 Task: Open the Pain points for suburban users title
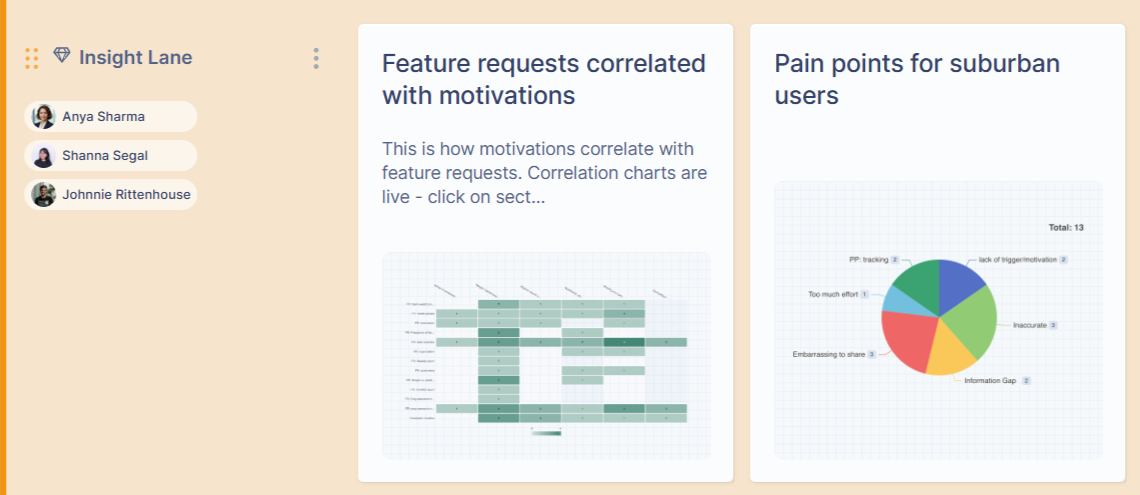917,80
